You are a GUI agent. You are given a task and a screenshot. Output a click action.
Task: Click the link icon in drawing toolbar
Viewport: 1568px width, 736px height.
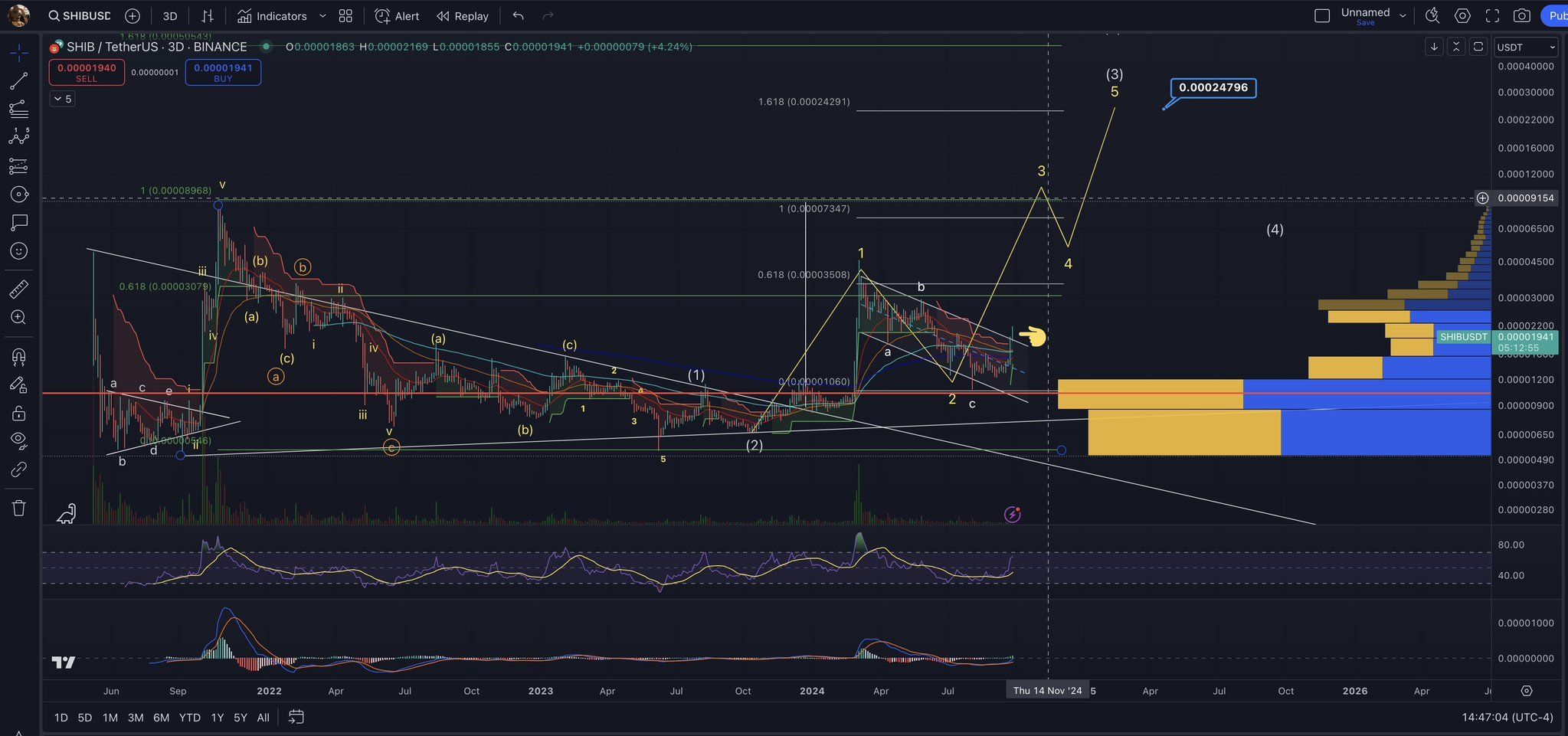tap(19, 469)
